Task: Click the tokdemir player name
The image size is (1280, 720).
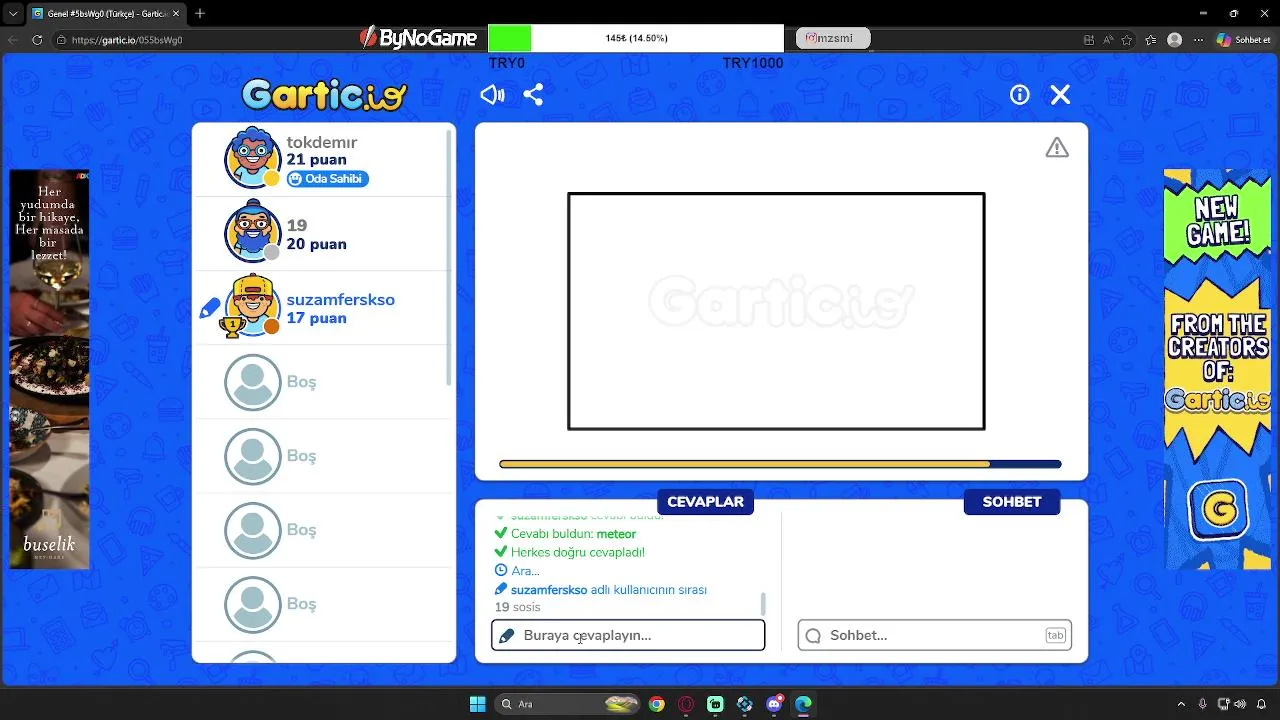Action: [322, 142]
